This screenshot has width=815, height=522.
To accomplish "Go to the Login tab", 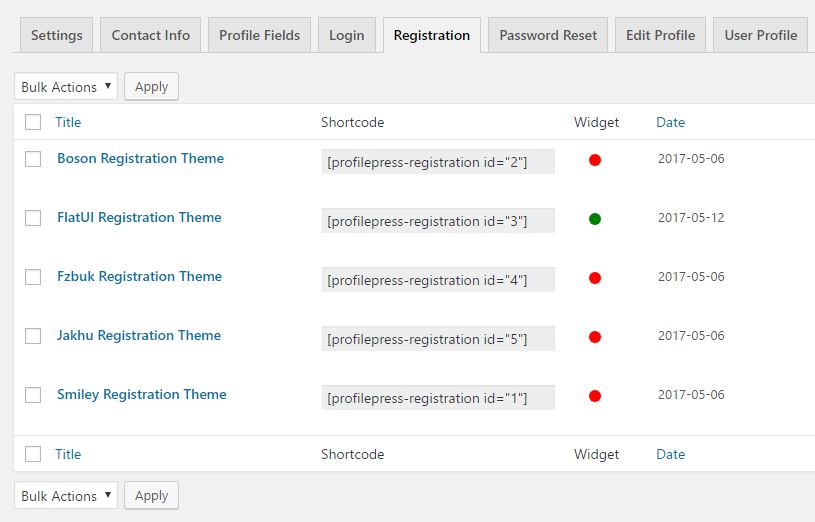I will click(x=347, y=35).
